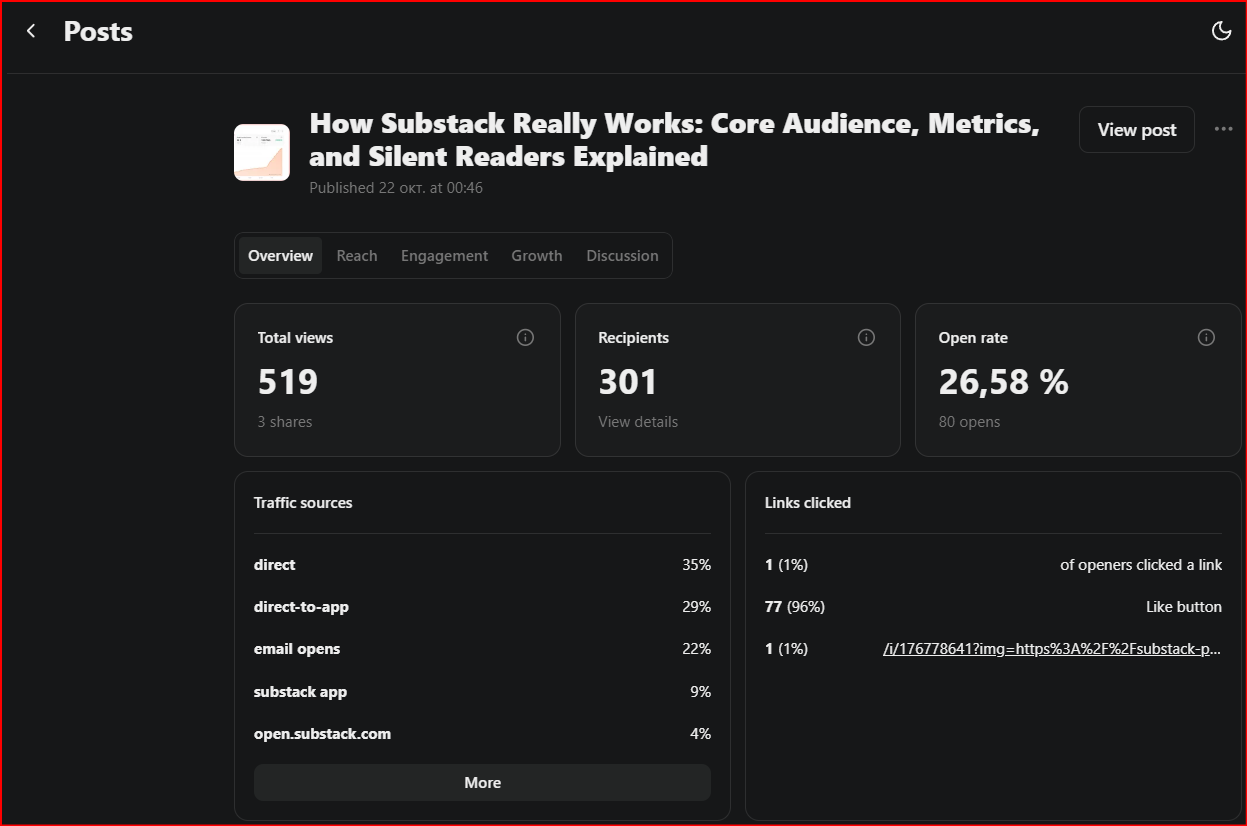Click the Posts page heading
Screen dimensions: 1247x826
coord(98,32)
